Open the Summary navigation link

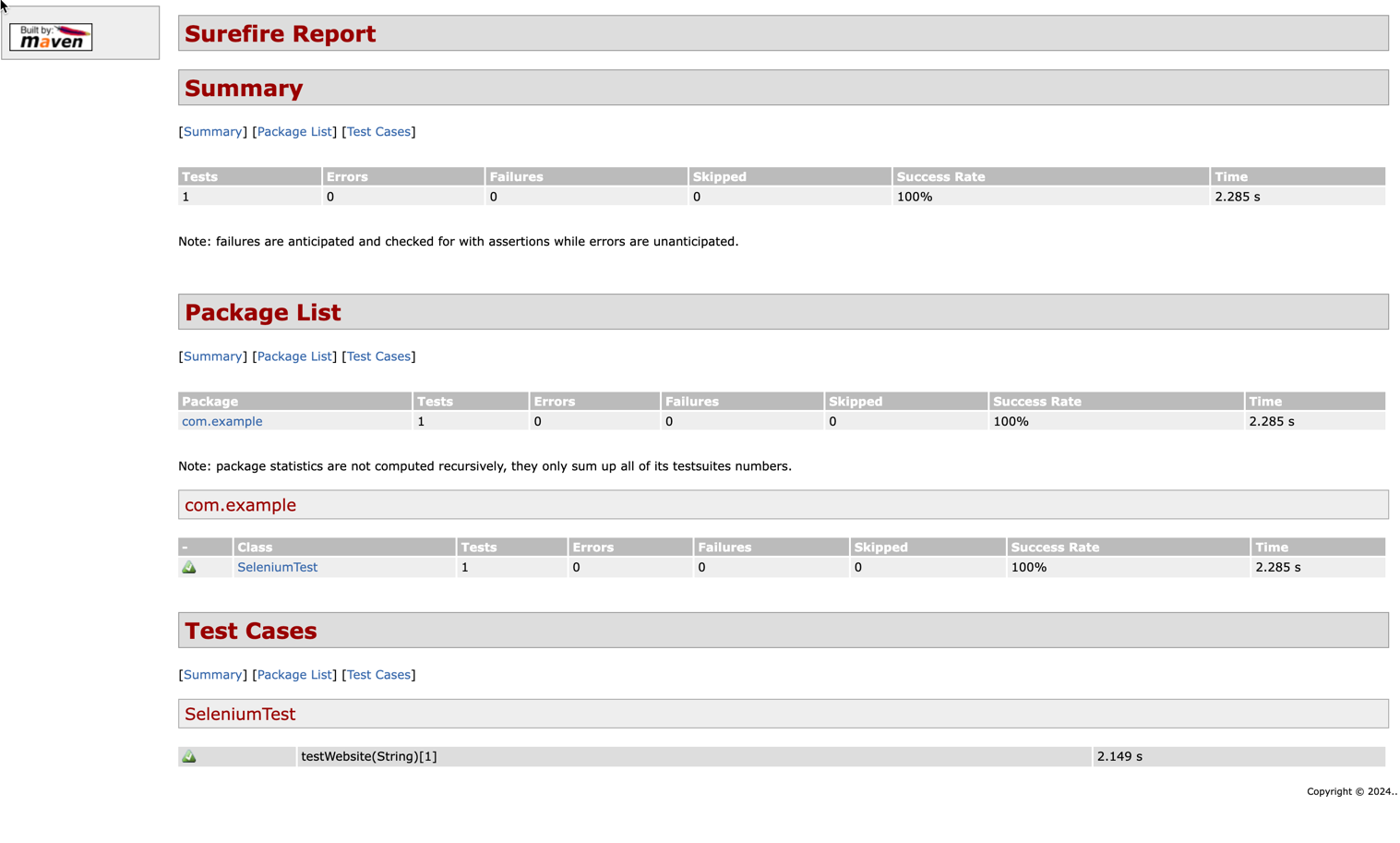[211, 131]
